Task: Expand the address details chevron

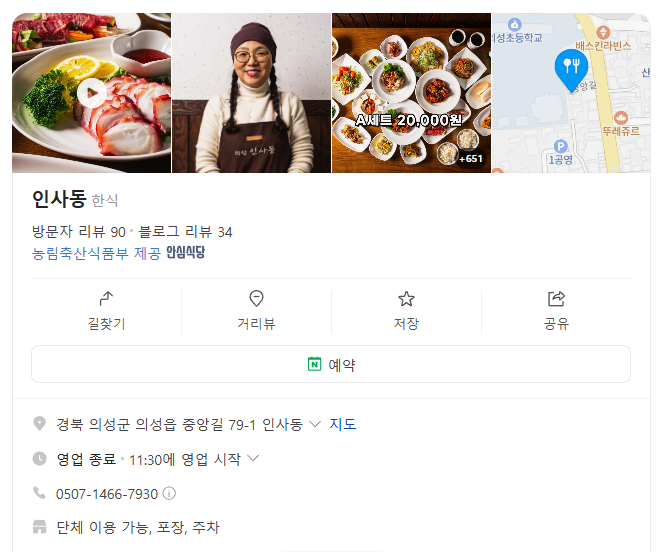Action: pyautogui.click(x=315, y=424)
